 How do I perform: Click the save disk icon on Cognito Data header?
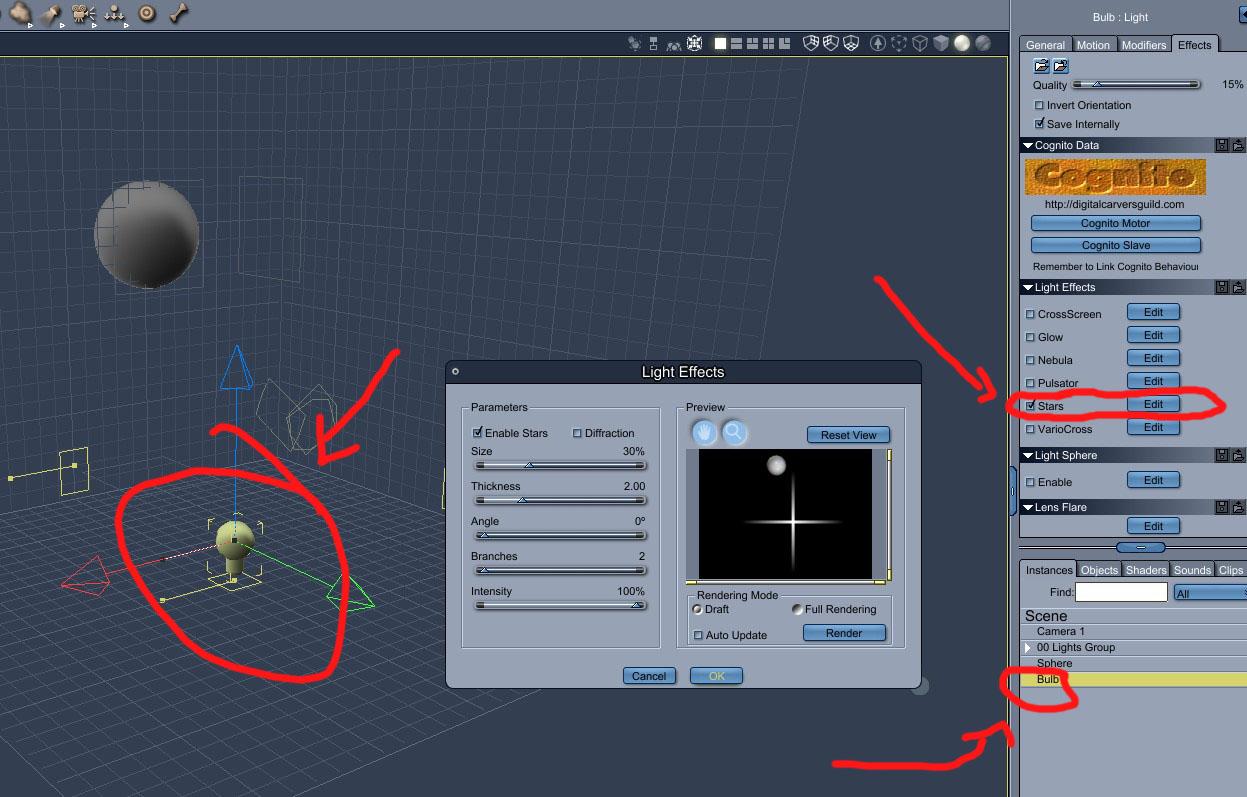1222,145
